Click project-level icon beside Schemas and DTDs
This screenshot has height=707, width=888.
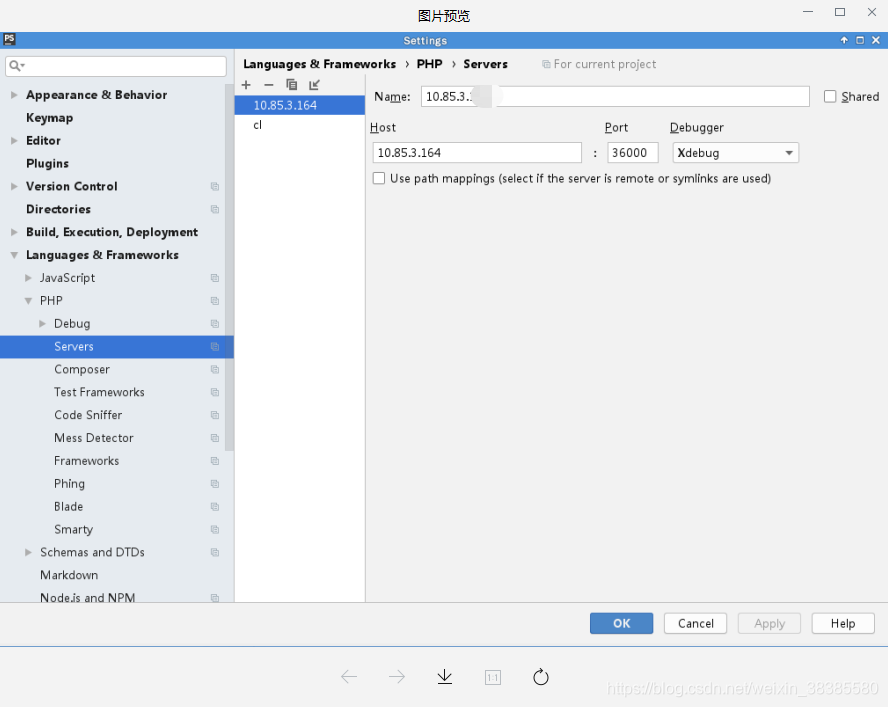pos(215,552)
